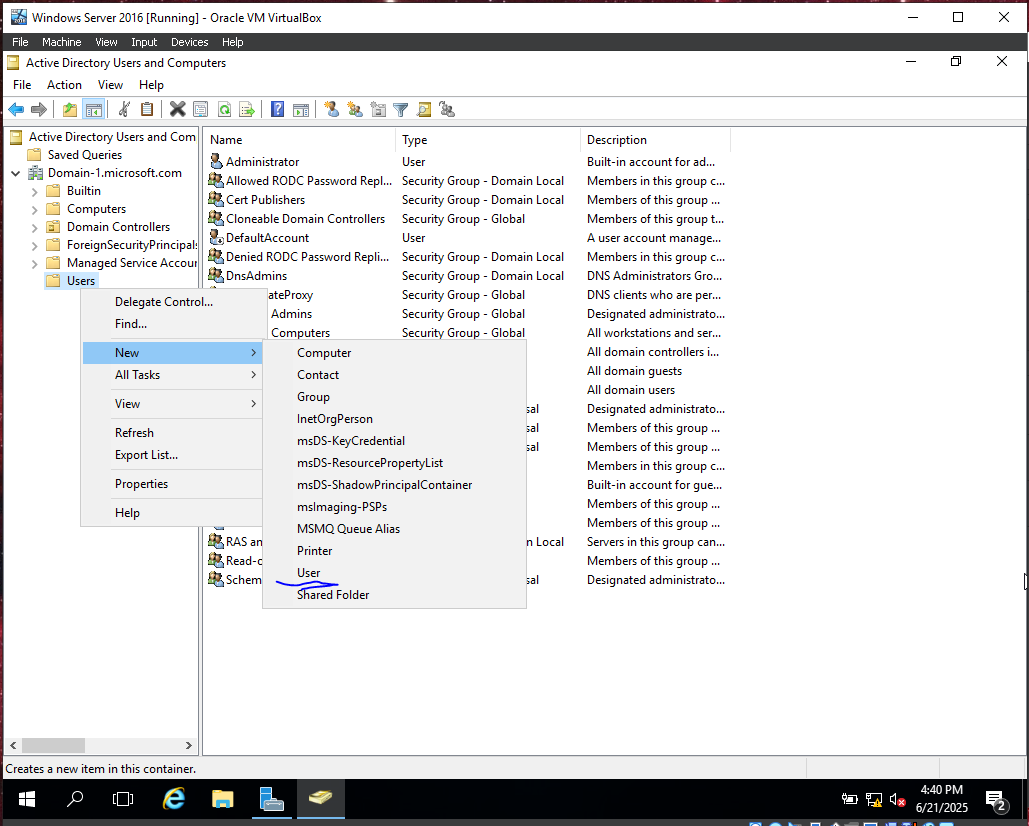Screen dimensions: 1029x826
Task: Click Add to group toolbar icon
Action: pyautogui.click(x=447, y=109)
